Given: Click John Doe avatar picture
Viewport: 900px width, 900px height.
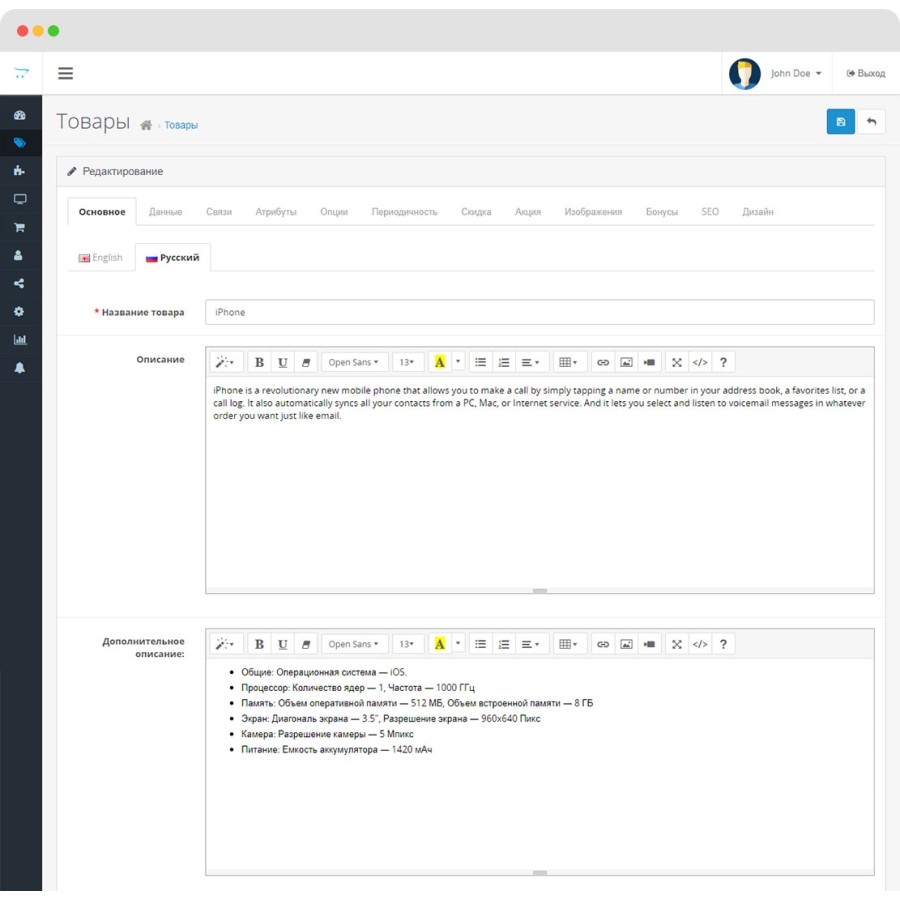Looking at the screenshot, I should click(744, 73).
